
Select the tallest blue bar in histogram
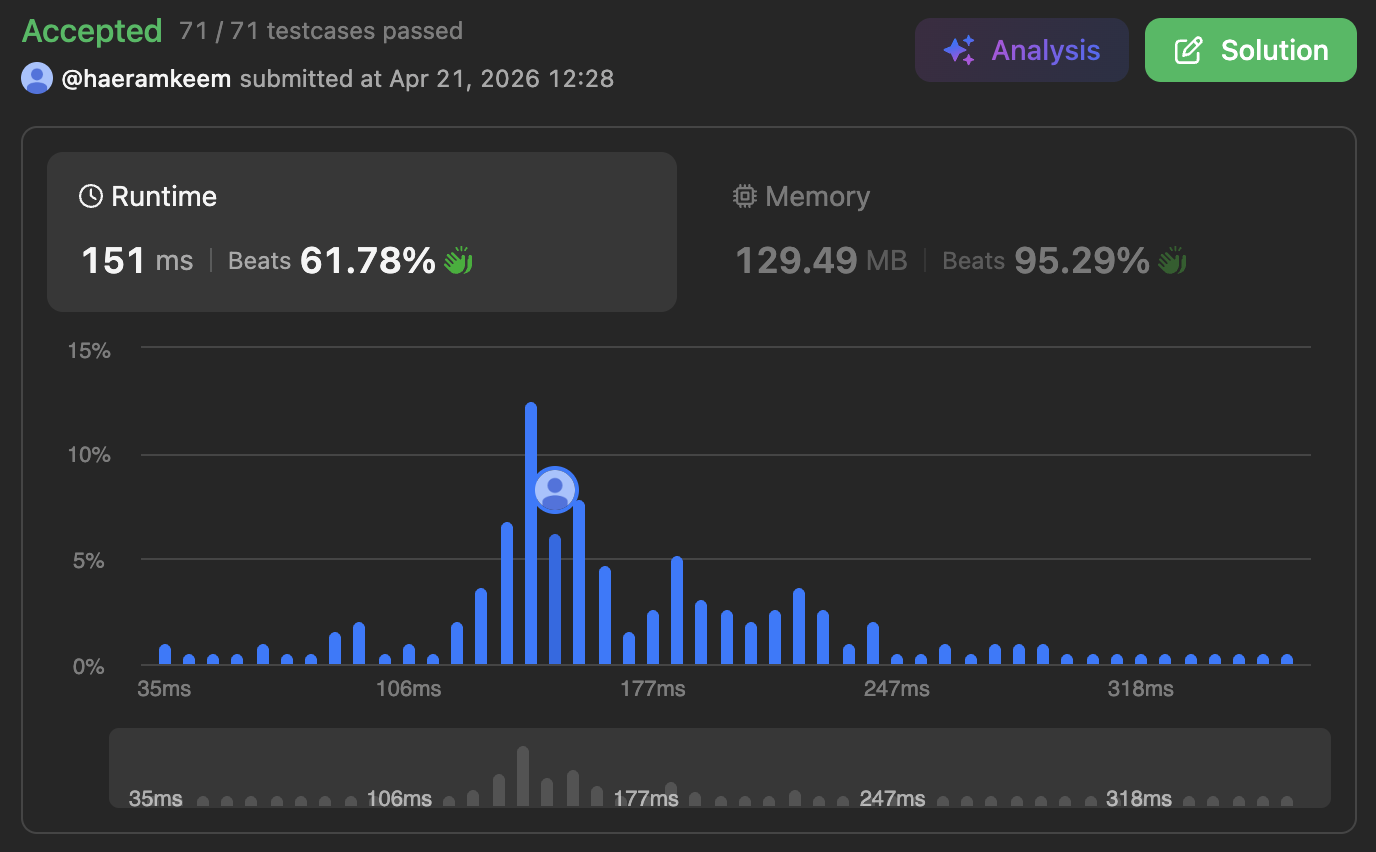pos(531,534)
